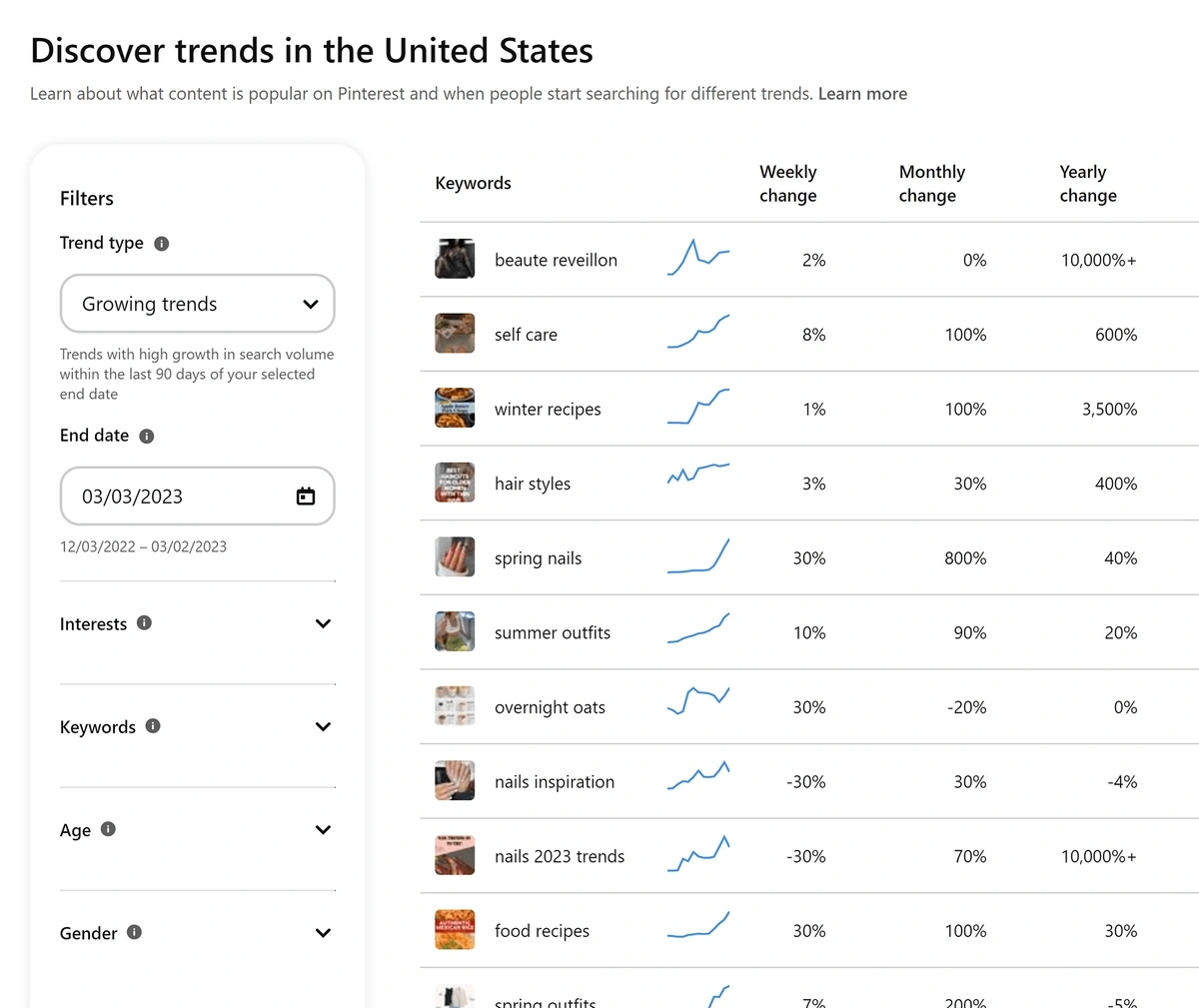Screen dimensions: 1199x1008
Task: Click the info icon beside Interests
Action: [144, 623]
